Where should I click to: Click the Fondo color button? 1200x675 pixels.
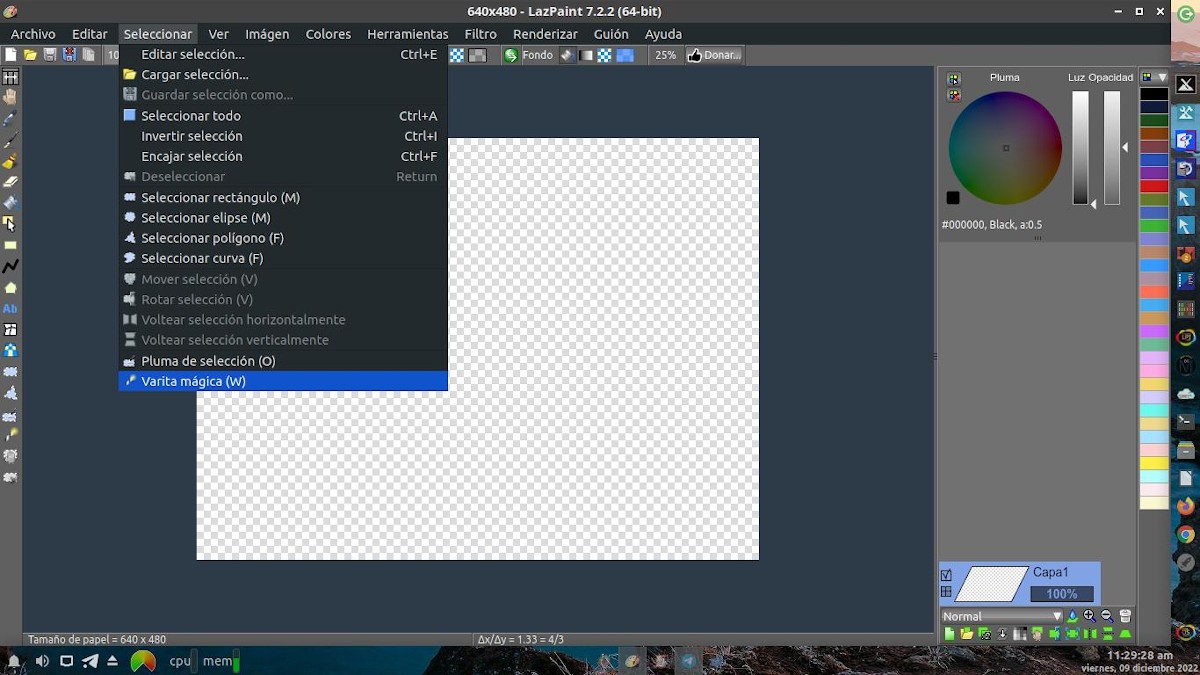pyautogui.click(x=537, y=55)
